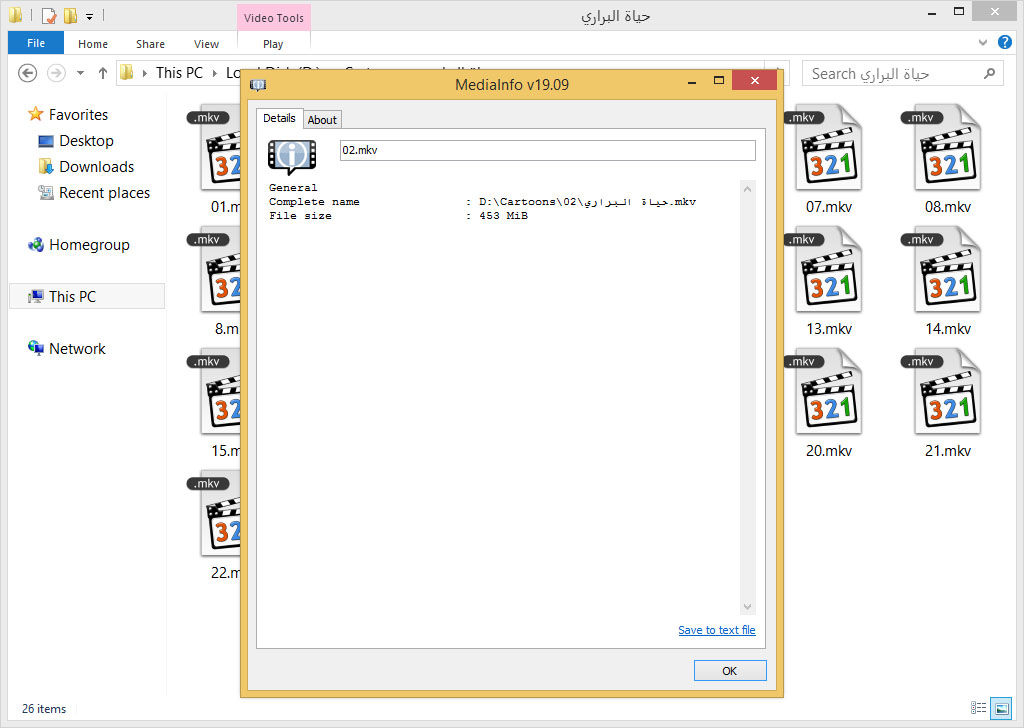Go forward with Explorer forward arrow
1024x728 pixels.
click(x=56, y=72)
